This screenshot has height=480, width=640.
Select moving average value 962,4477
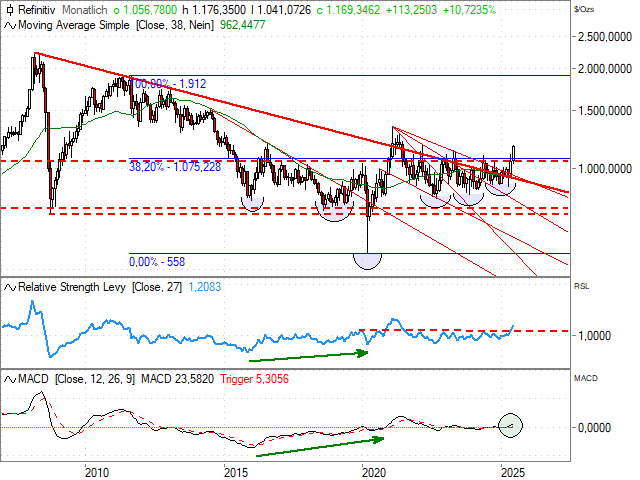pos(242,25)
